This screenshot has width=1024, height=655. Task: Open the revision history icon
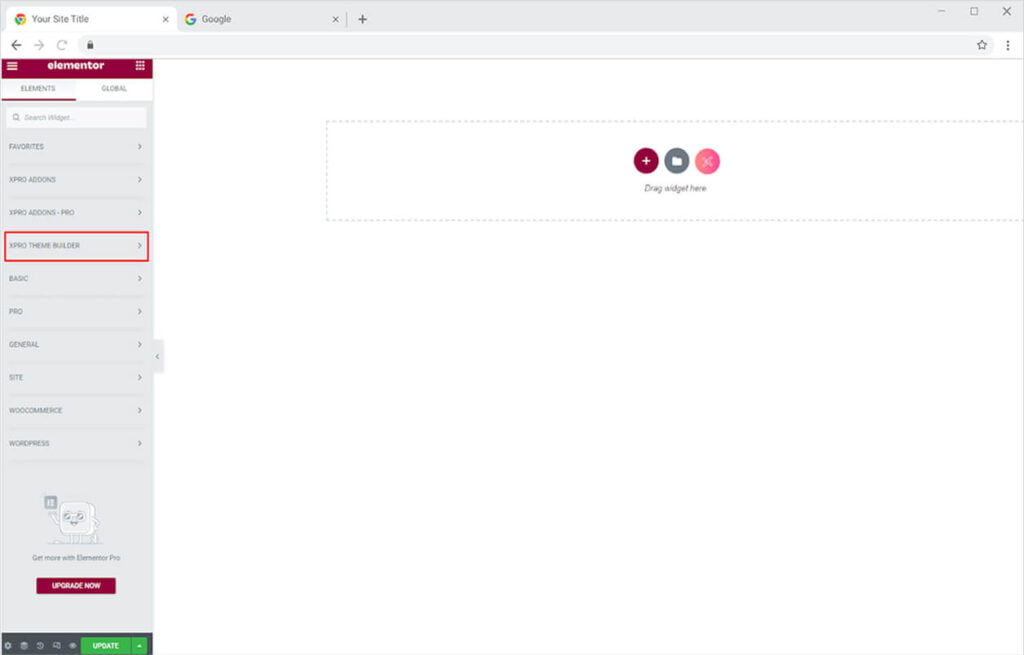[x=40, y=645]
